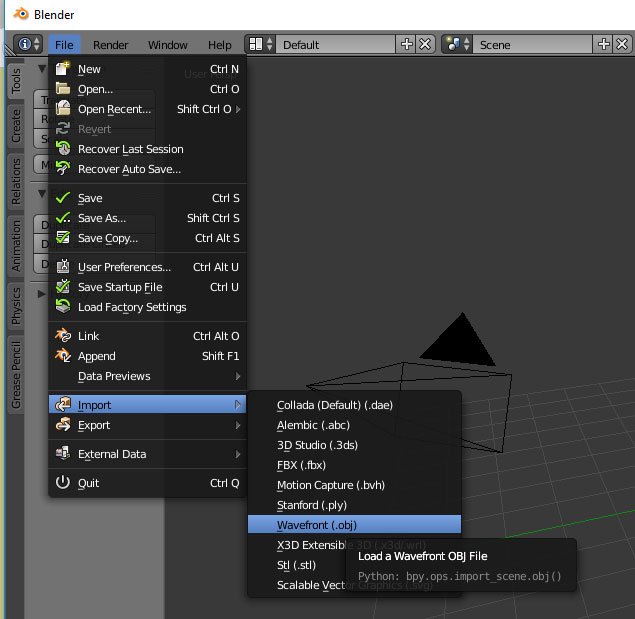Switch to the Animation tab
The image size is (635, 619).
16,246
